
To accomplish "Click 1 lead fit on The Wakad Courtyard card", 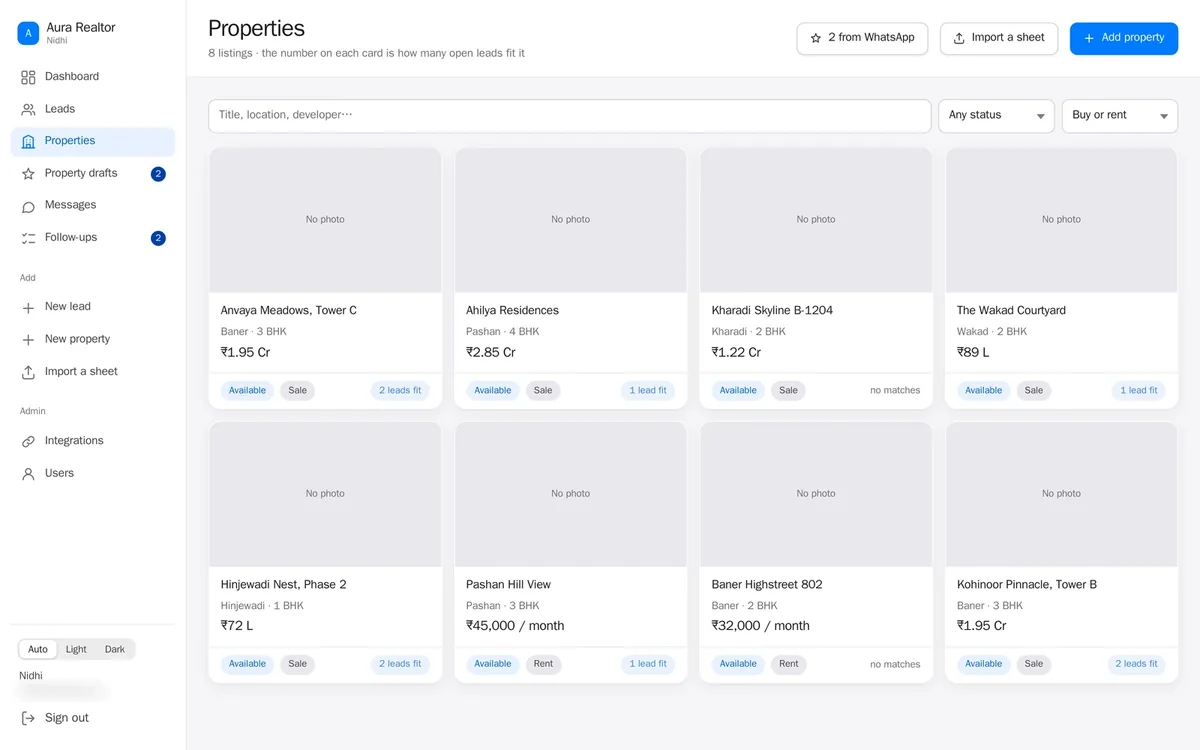I will coord(1139,391).
